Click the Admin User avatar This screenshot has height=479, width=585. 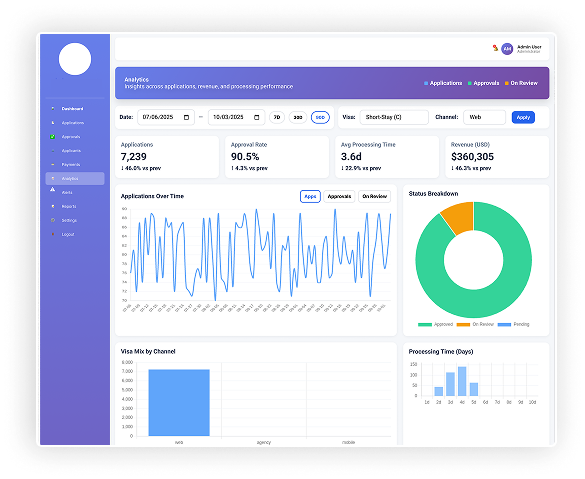click(x=507, y=49)
